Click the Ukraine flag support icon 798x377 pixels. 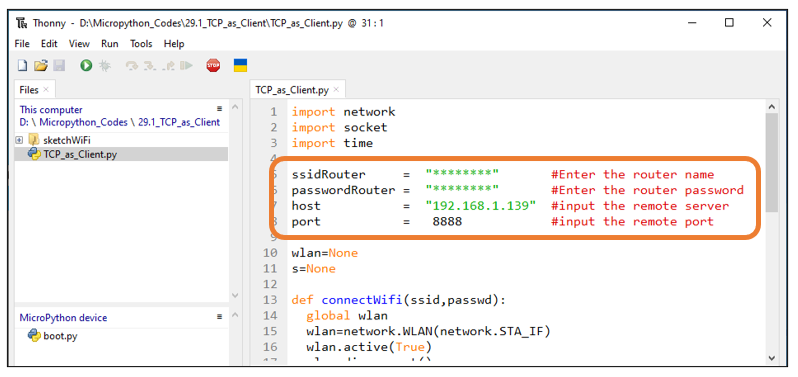click(x=240, y=65)
